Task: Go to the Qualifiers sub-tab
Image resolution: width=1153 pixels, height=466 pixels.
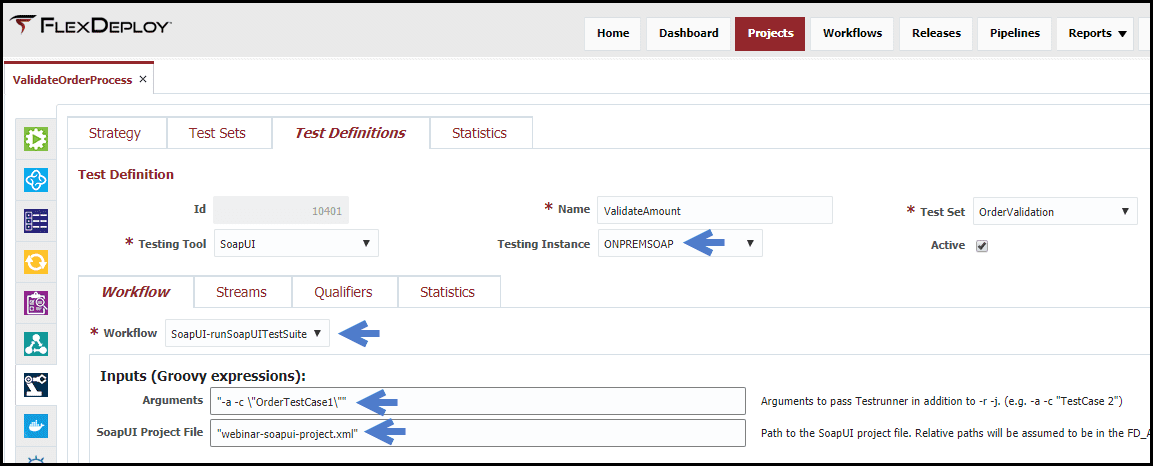Action: [343, 292]
